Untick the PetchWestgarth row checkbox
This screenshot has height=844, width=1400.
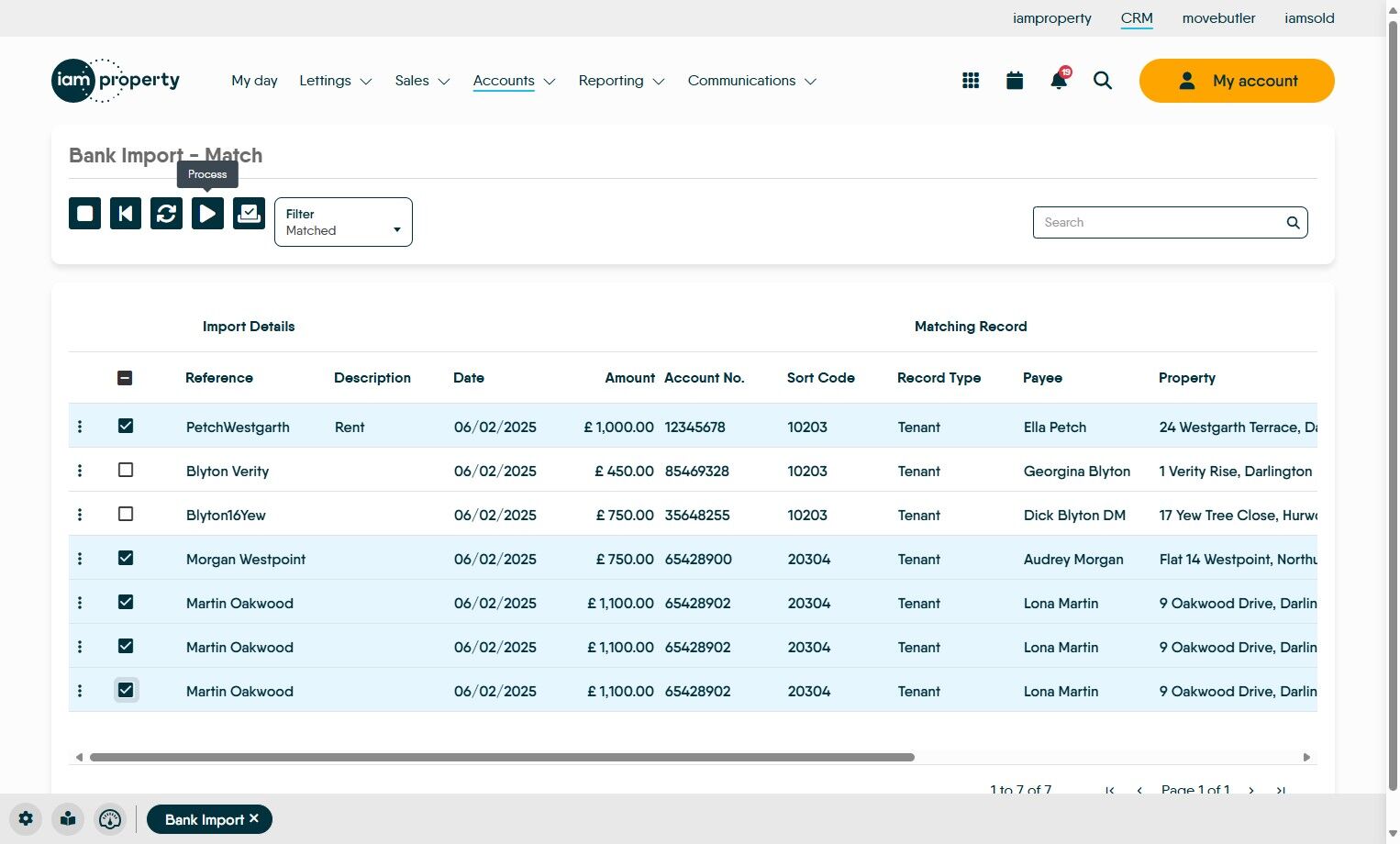(x=126, y=427)
